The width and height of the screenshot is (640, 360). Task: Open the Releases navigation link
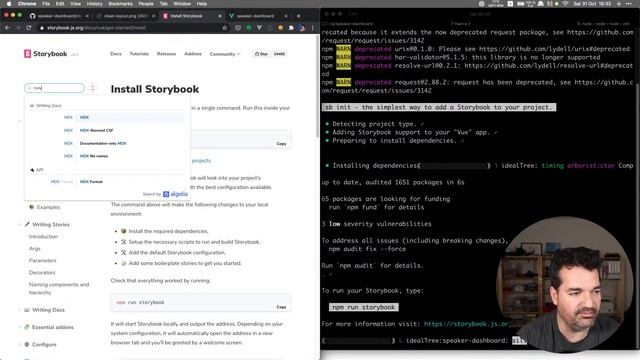click(167, 54)
